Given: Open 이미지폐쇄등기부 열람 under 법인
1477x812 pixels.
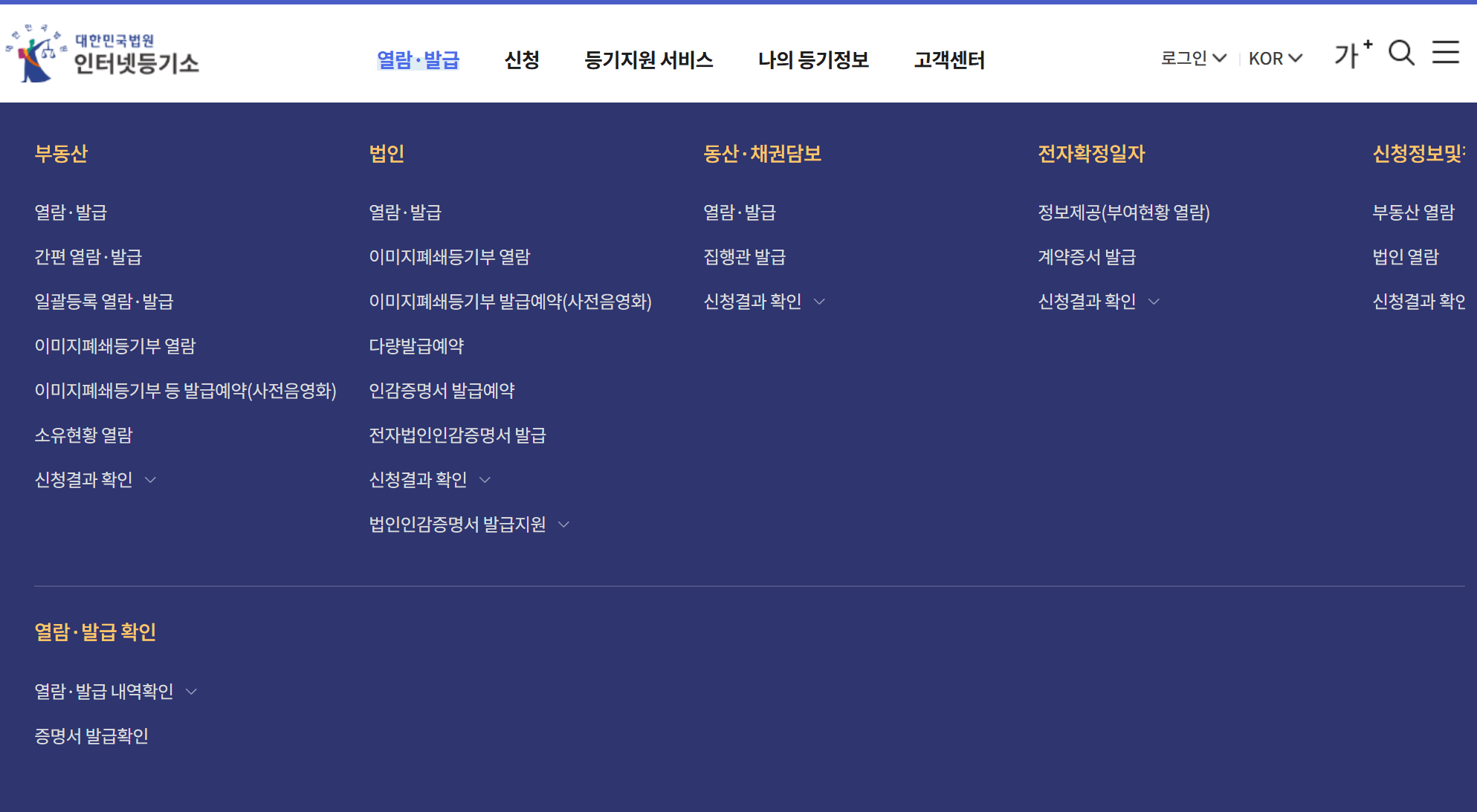Looking at the screenshot, I should [x=450, y=256].
